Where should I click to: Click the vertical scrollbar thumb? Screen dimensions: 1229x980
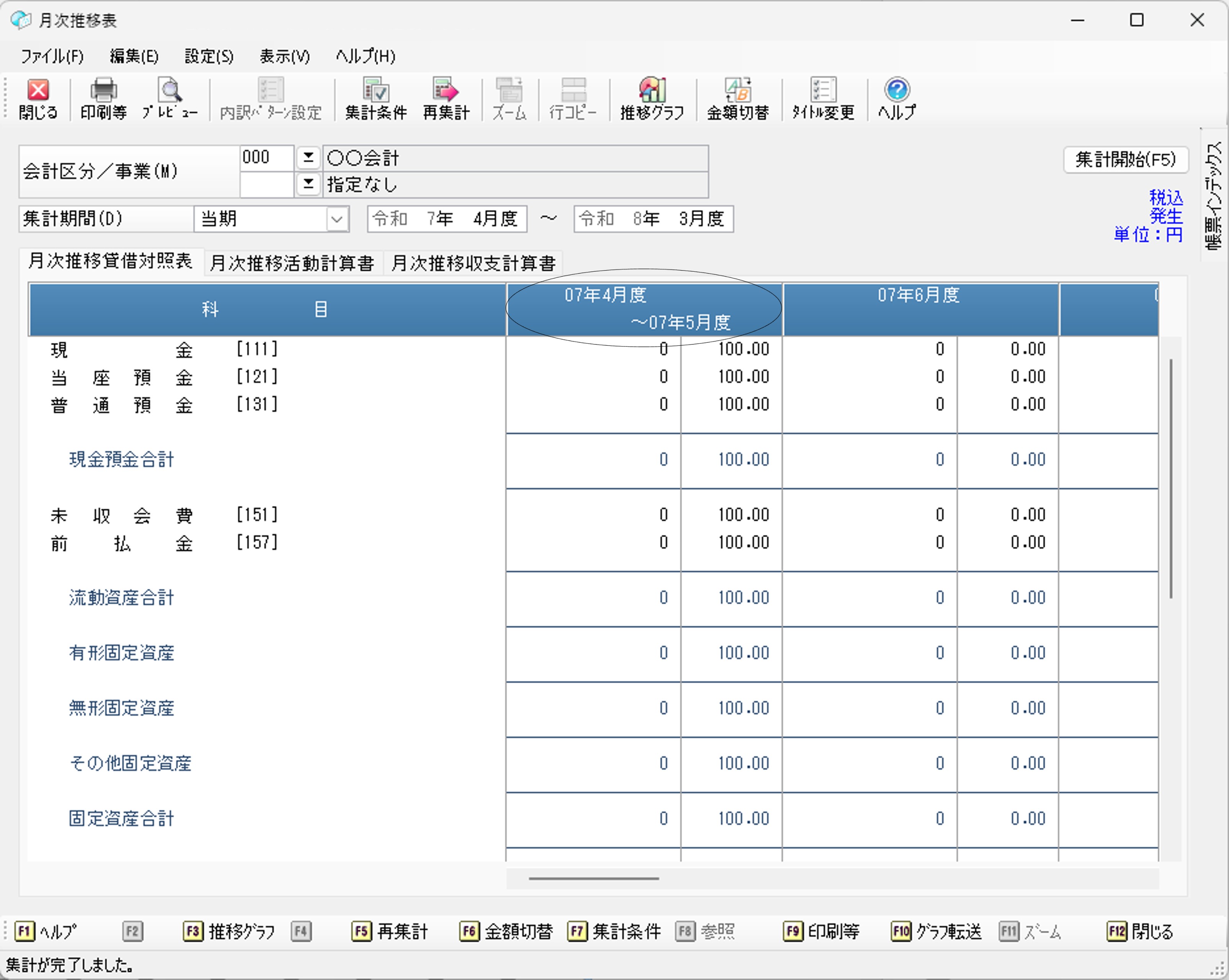(1171, 479)
